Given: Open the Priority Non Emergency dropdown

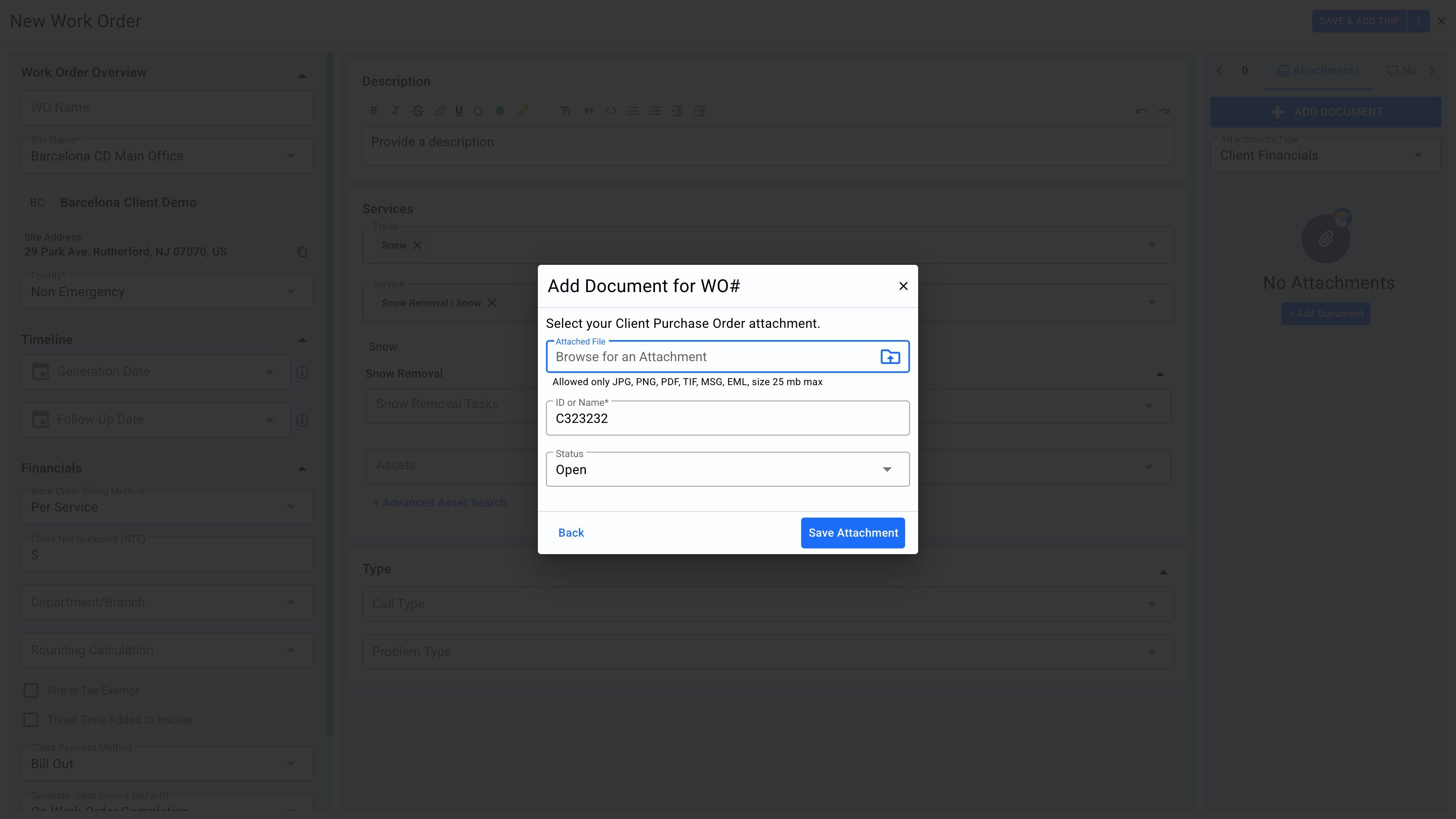Looking at the screenshot, I should point(167,292).
